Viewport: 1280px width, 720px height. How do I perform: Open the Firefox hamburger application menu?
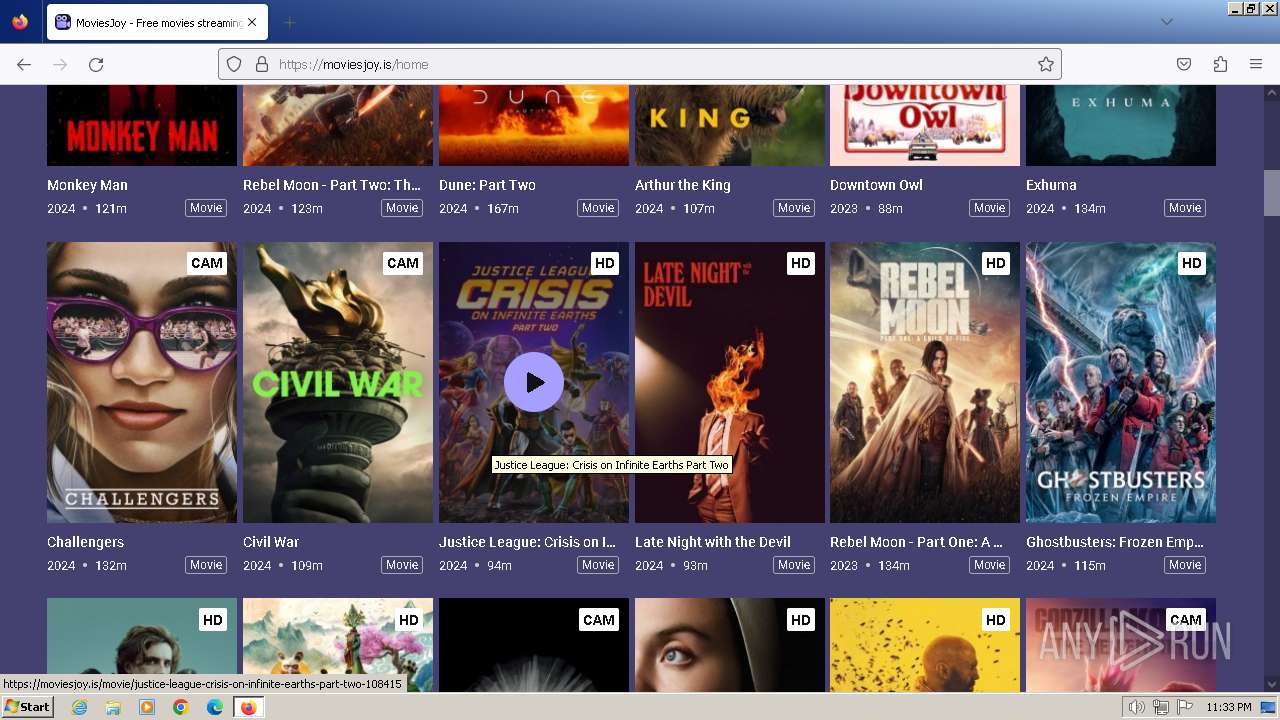click(x=1256, y=64)
